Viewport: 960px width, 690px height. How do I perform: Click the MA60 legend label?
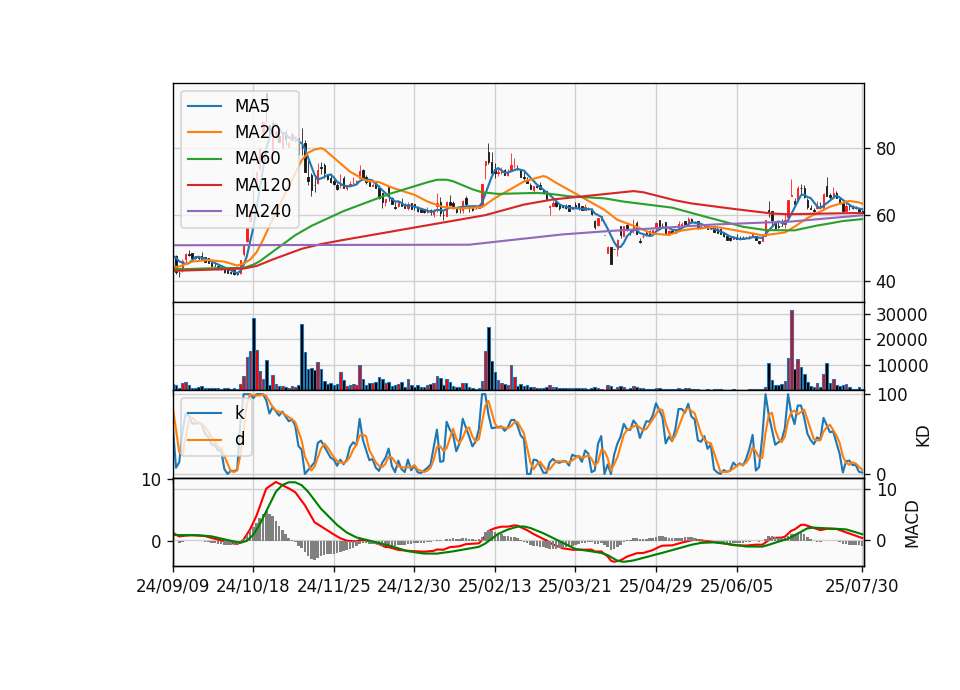pos(257,158)
